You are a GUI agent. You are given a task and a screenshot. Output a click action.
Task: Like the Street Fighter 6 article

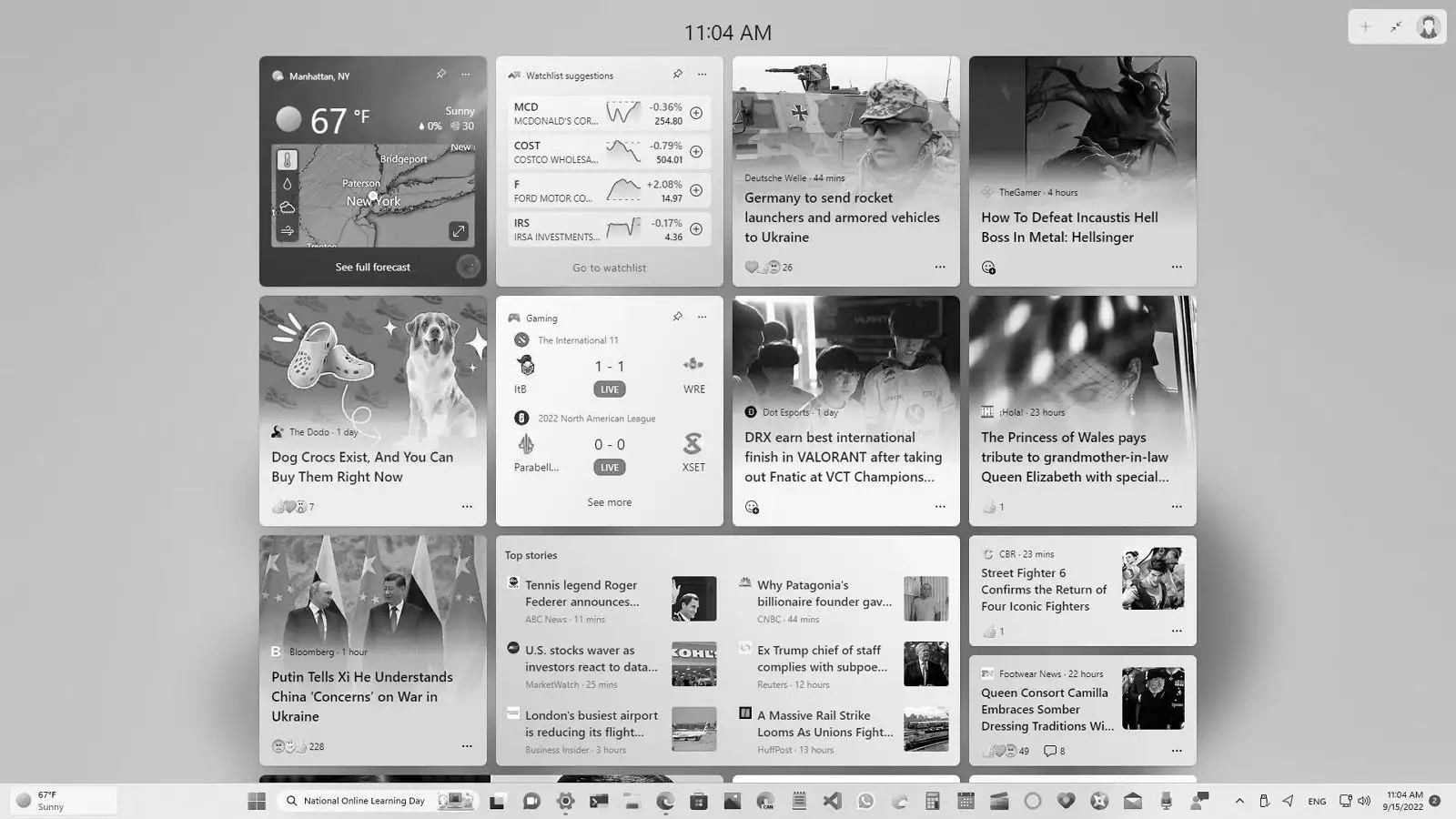click(x=989, y=631)
